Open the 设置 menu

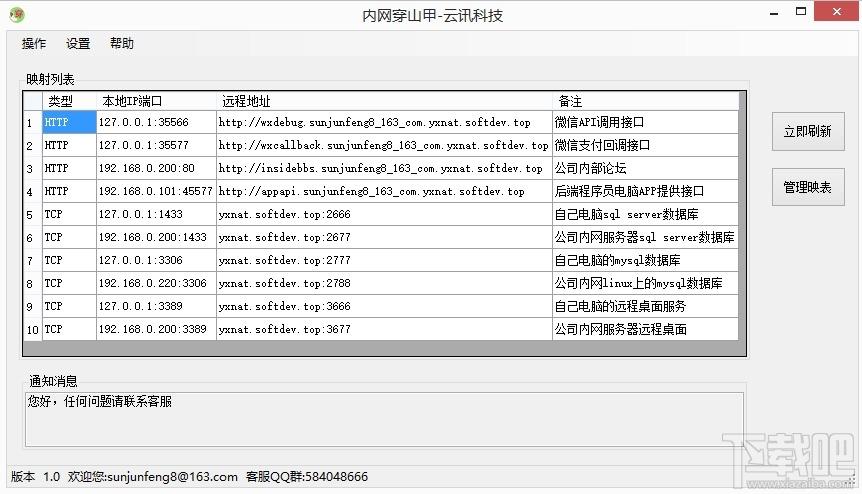point(78,43)
